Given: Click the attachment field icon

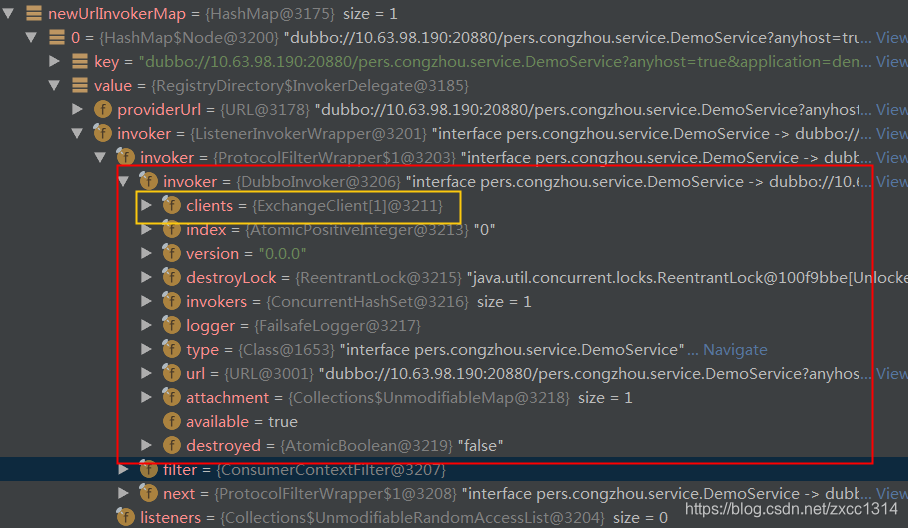Looking at the screenshot, I should pyautogui.click(x=171, y=397).
